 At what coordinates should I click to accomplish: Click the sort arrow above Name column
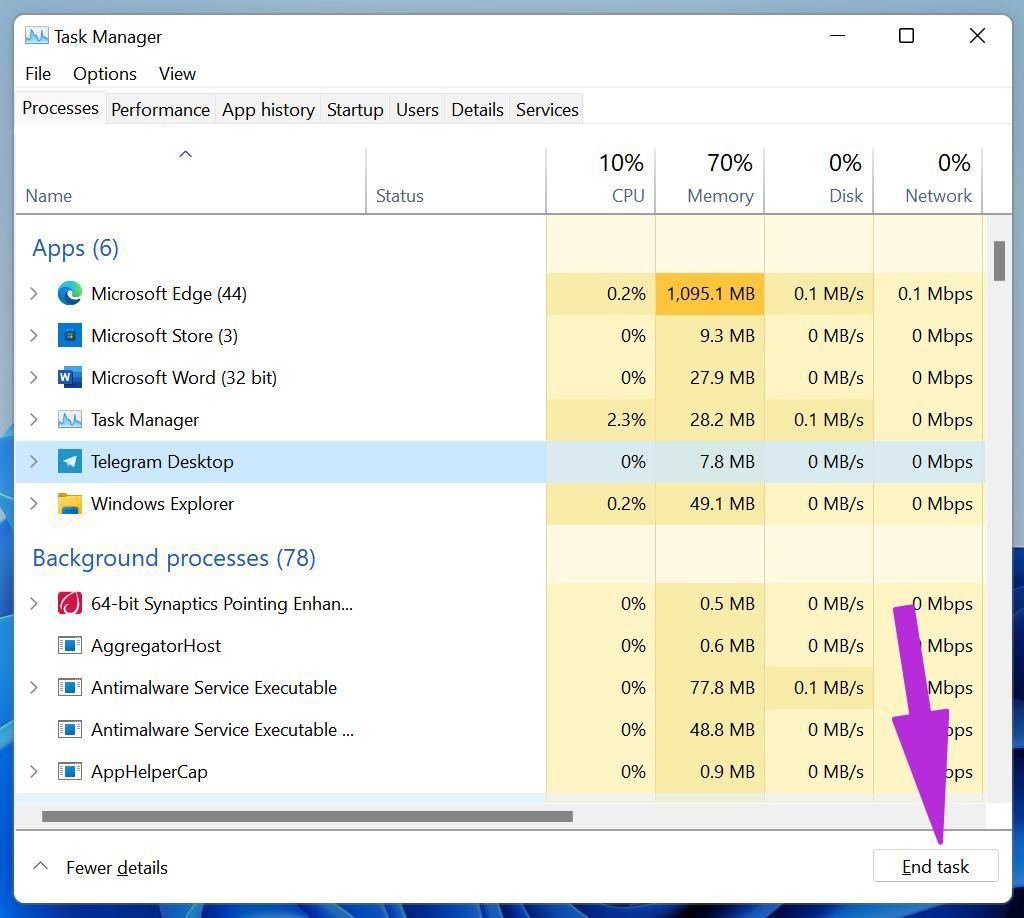click(185, 154)
